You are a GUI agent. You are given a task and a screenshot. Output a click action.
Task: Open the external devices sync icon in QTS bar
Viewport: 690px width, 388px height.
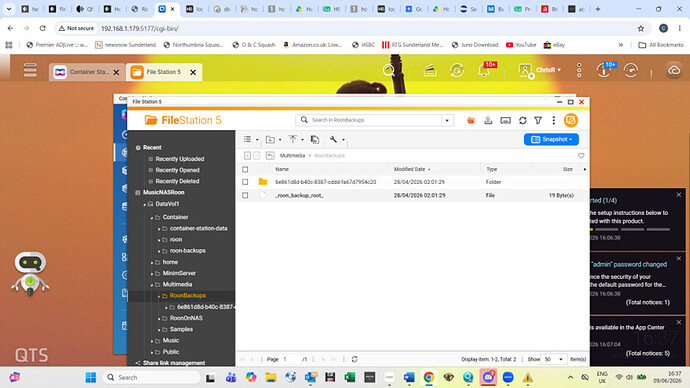pos(457,70)
